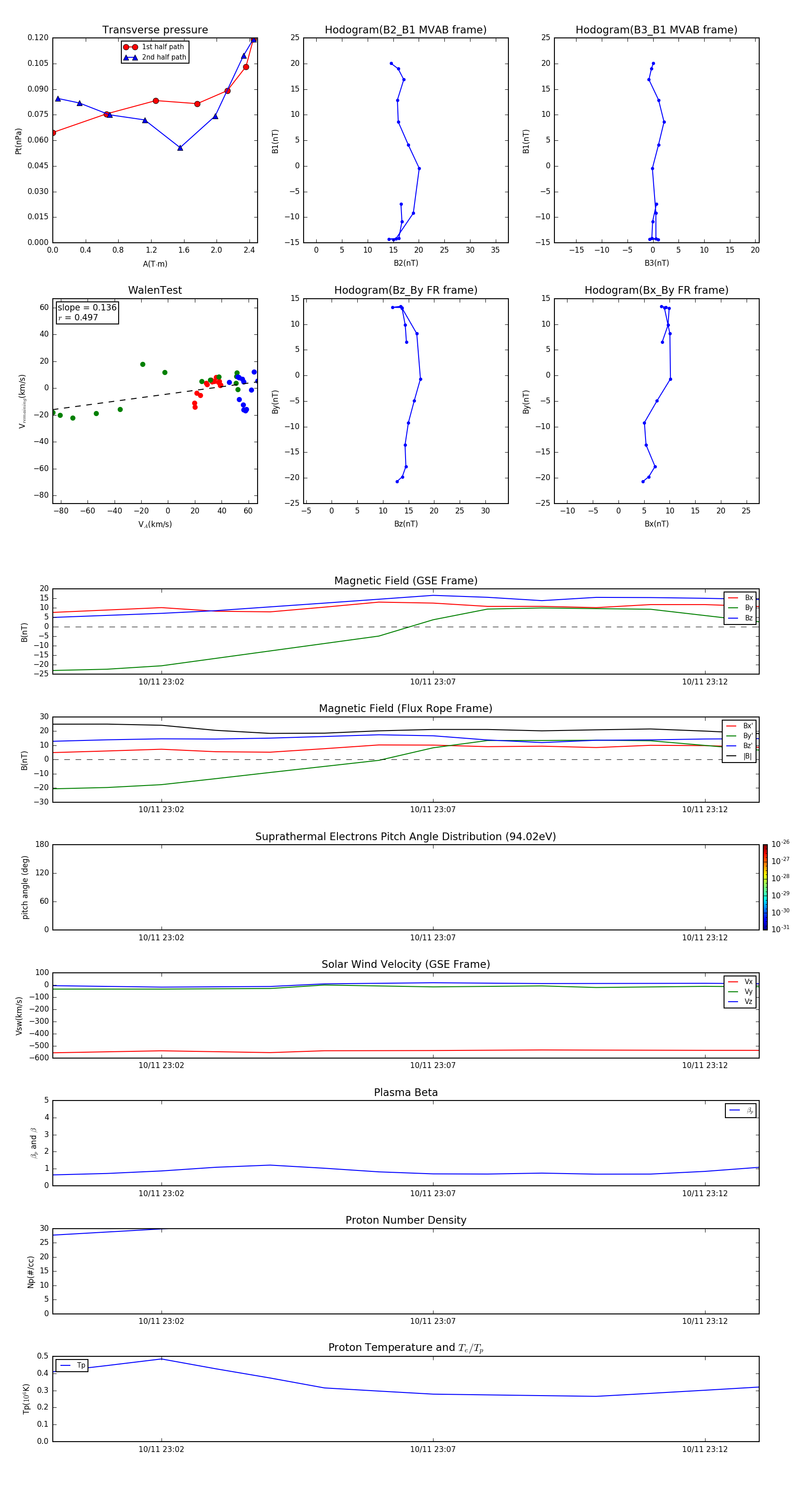Click the 'Hodogram(Bz_By FR frame)' title
Viewport: 812px width, 1489px height.
[406, 290]
